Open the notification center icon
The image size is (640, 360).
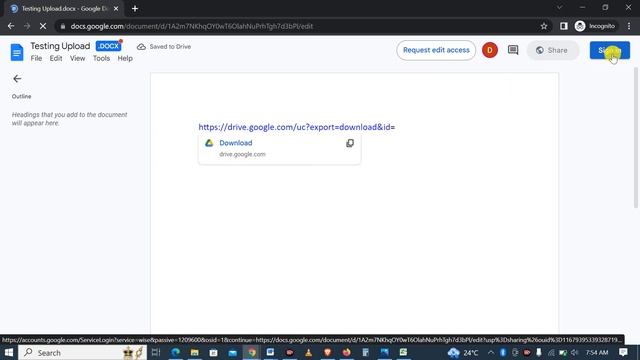pos(623,352)
